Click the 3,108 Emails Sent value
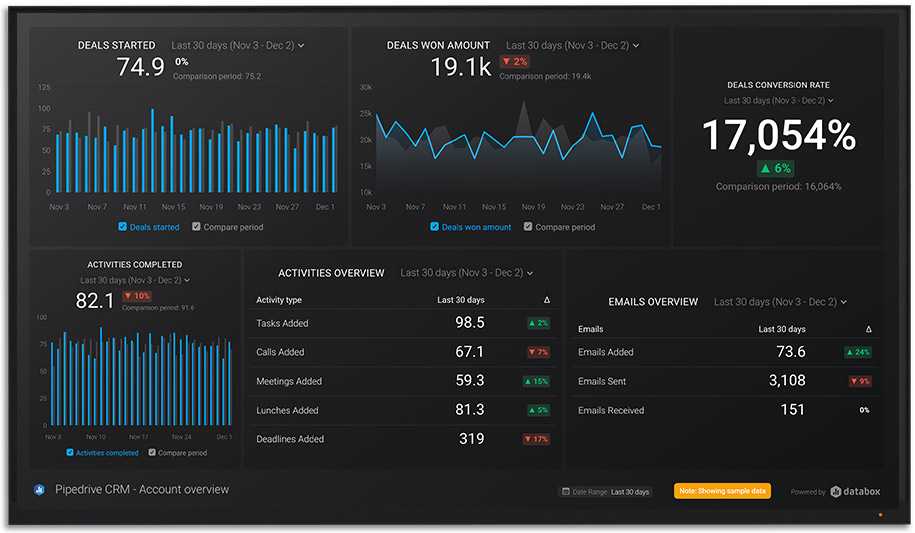915x533 pixels. (787, 381)
